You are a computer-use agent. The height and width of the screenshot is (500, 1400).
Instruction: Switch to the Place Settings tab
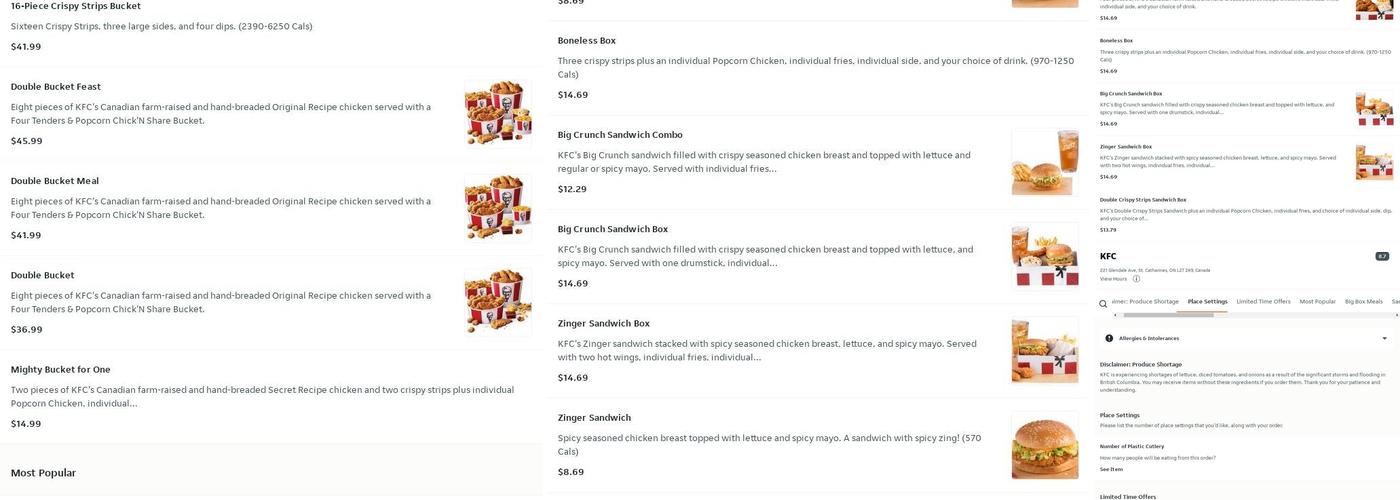(1207, 301)
